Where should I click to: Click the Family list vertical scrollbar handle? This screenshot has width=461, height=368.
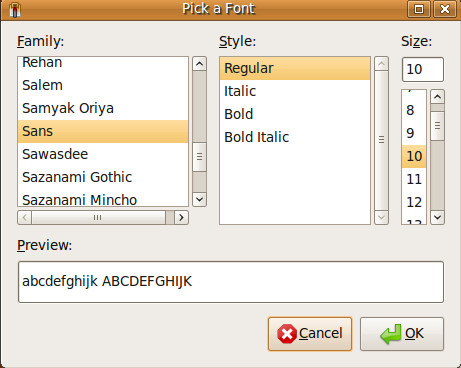click(199, 157)
